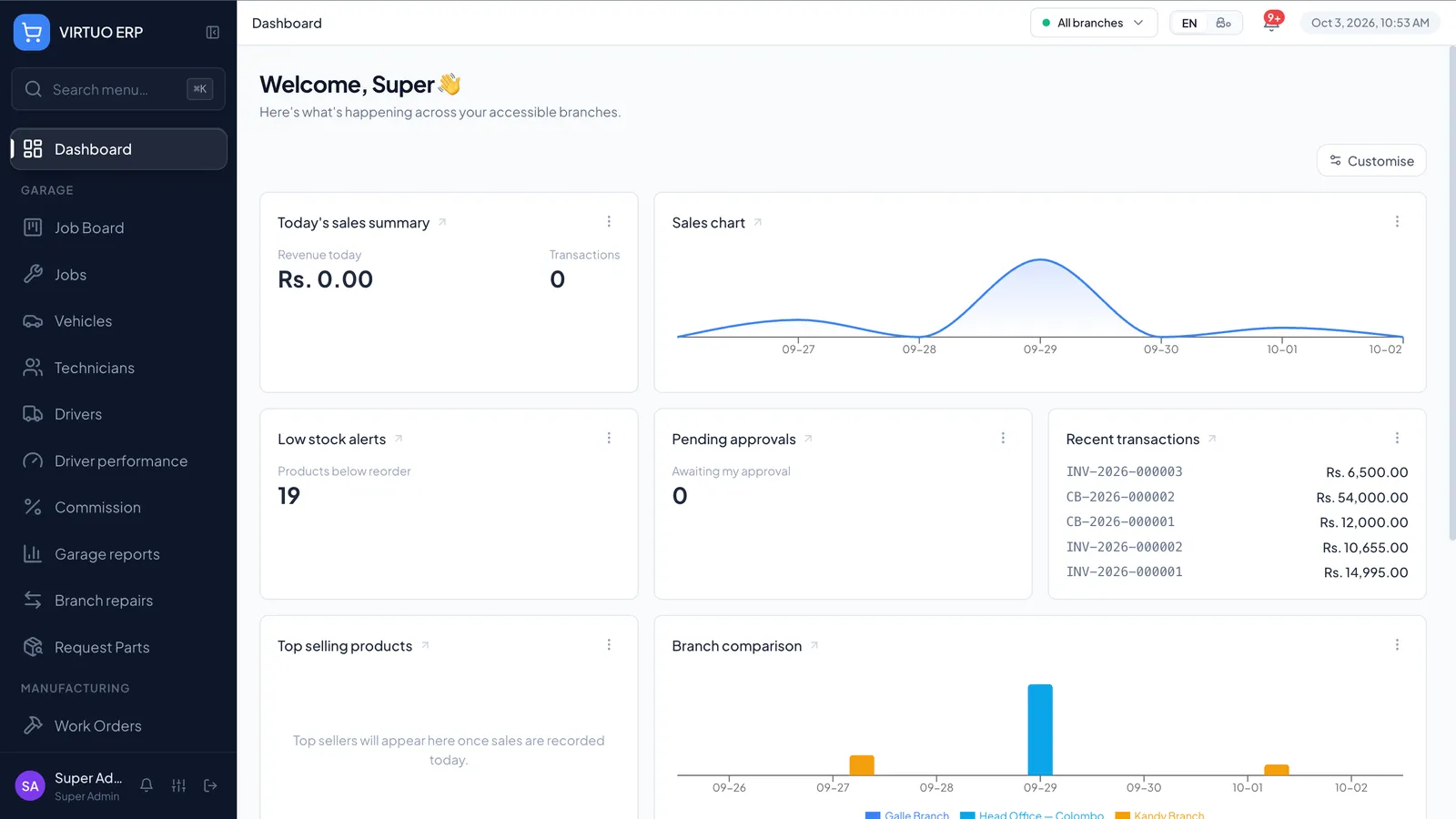Go to Vehicles page
1456x819 pixels.
click(118, 321)
